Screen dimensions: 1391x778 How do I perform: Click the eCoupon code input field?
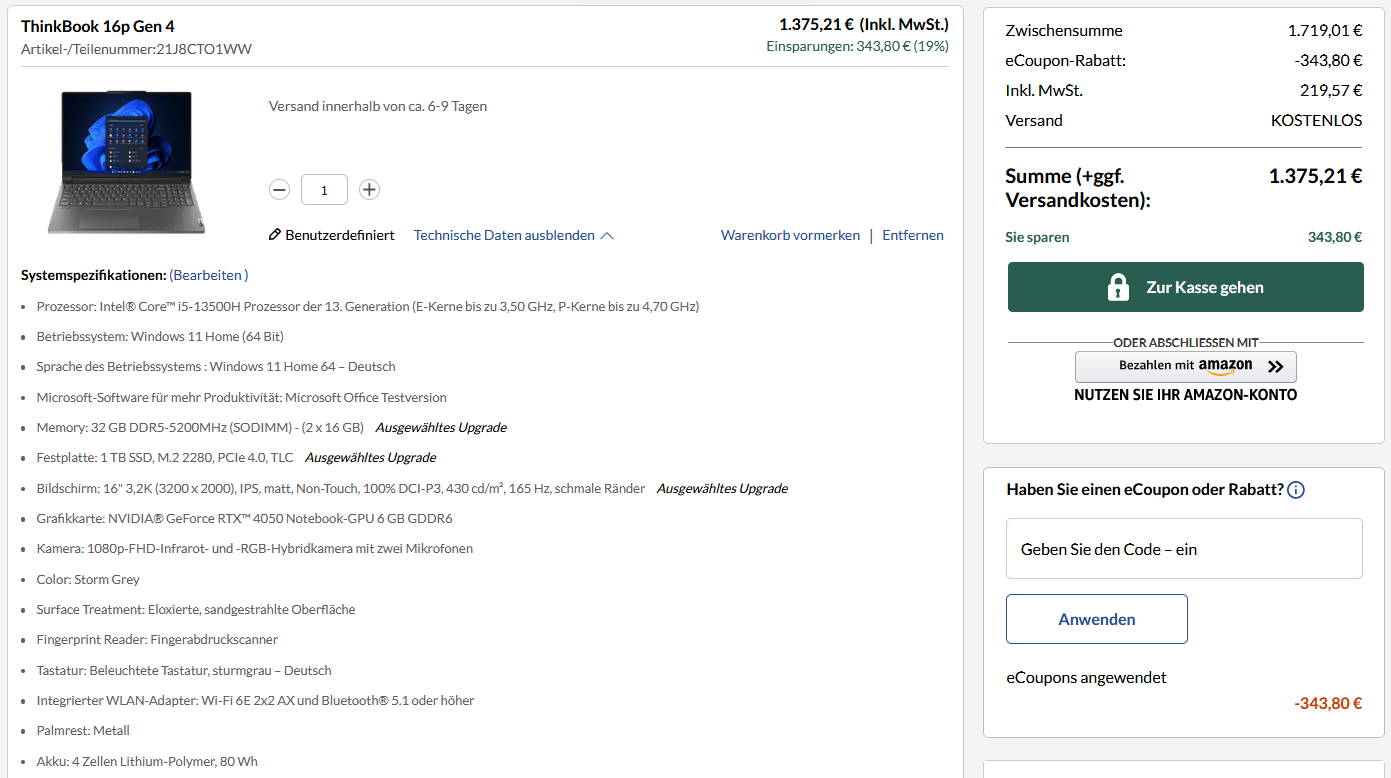pos(1184,548)
